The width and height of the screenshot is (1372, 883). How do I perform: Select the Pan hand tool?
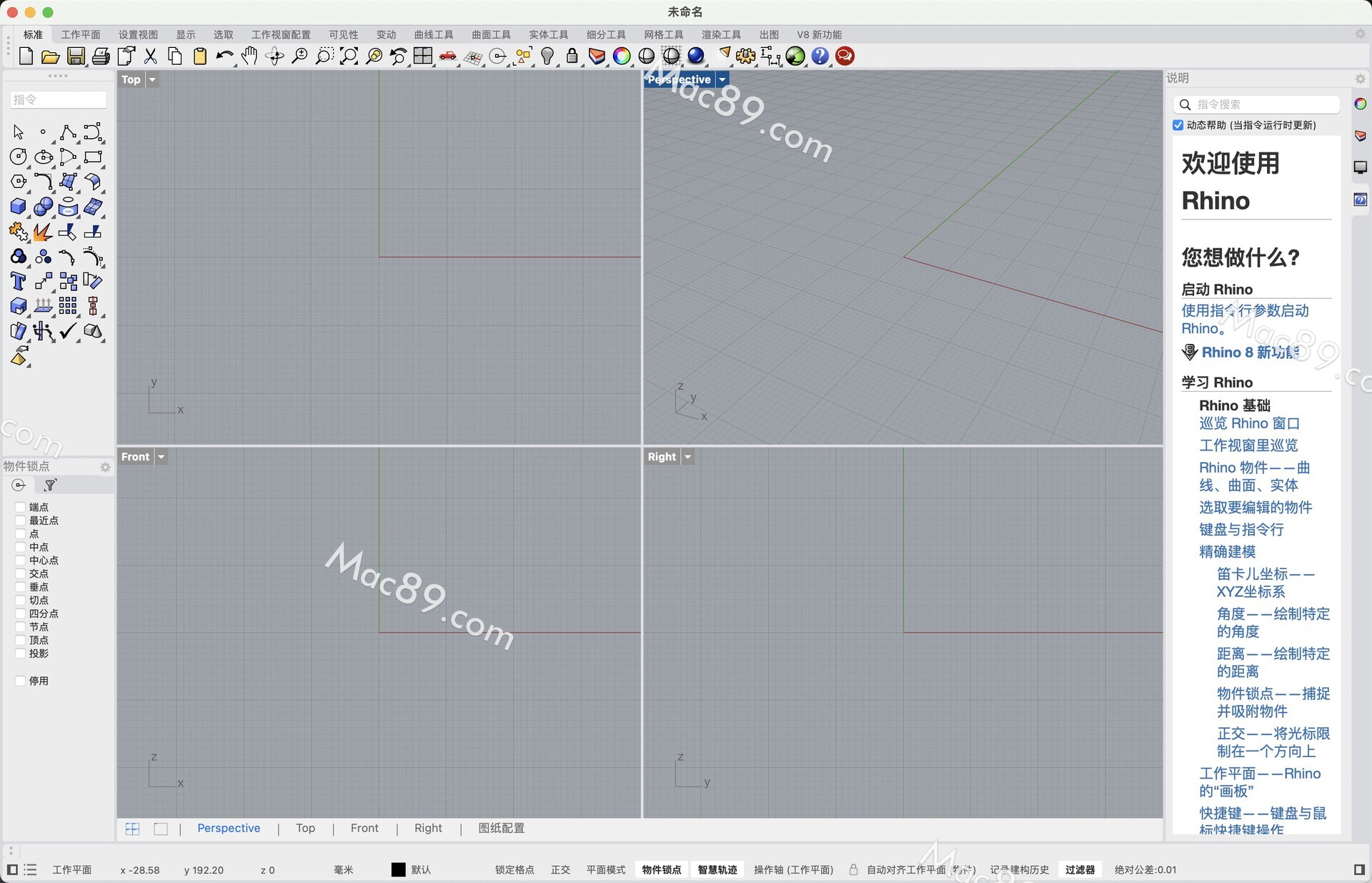[x=249, y=56]
